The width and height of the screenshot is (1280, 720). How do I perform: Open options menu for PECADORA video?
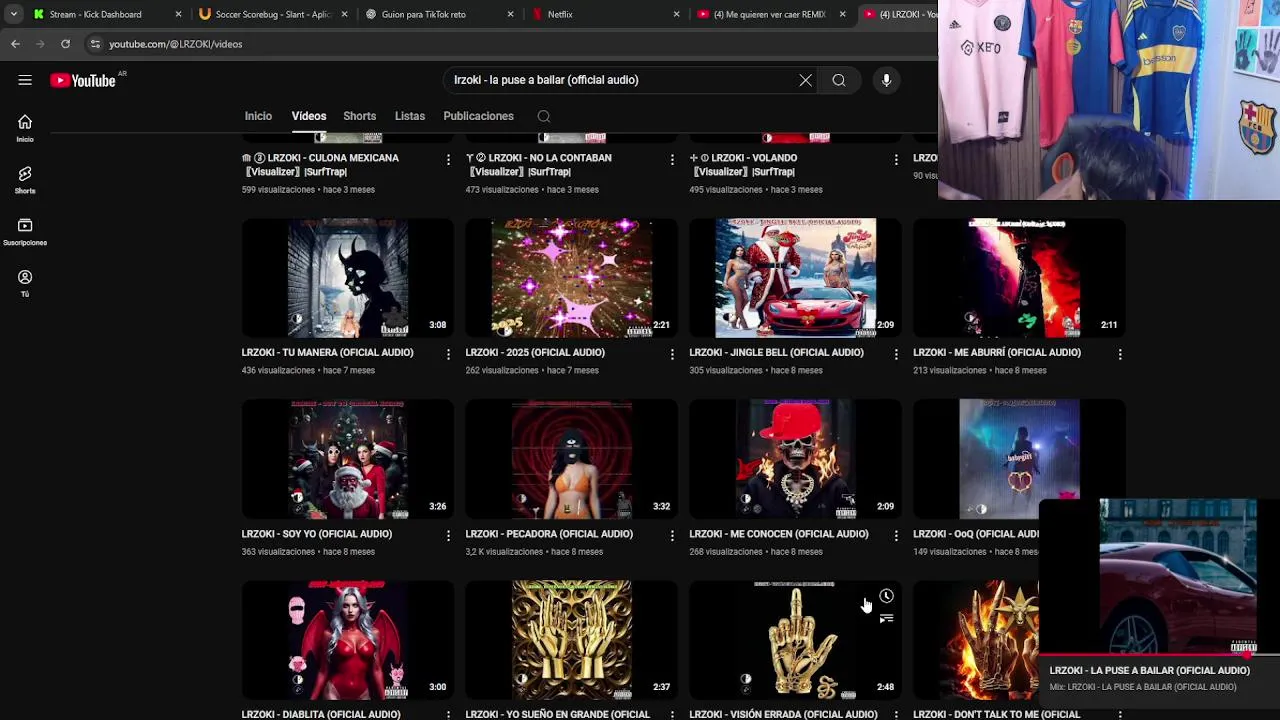tap(672, 535)
